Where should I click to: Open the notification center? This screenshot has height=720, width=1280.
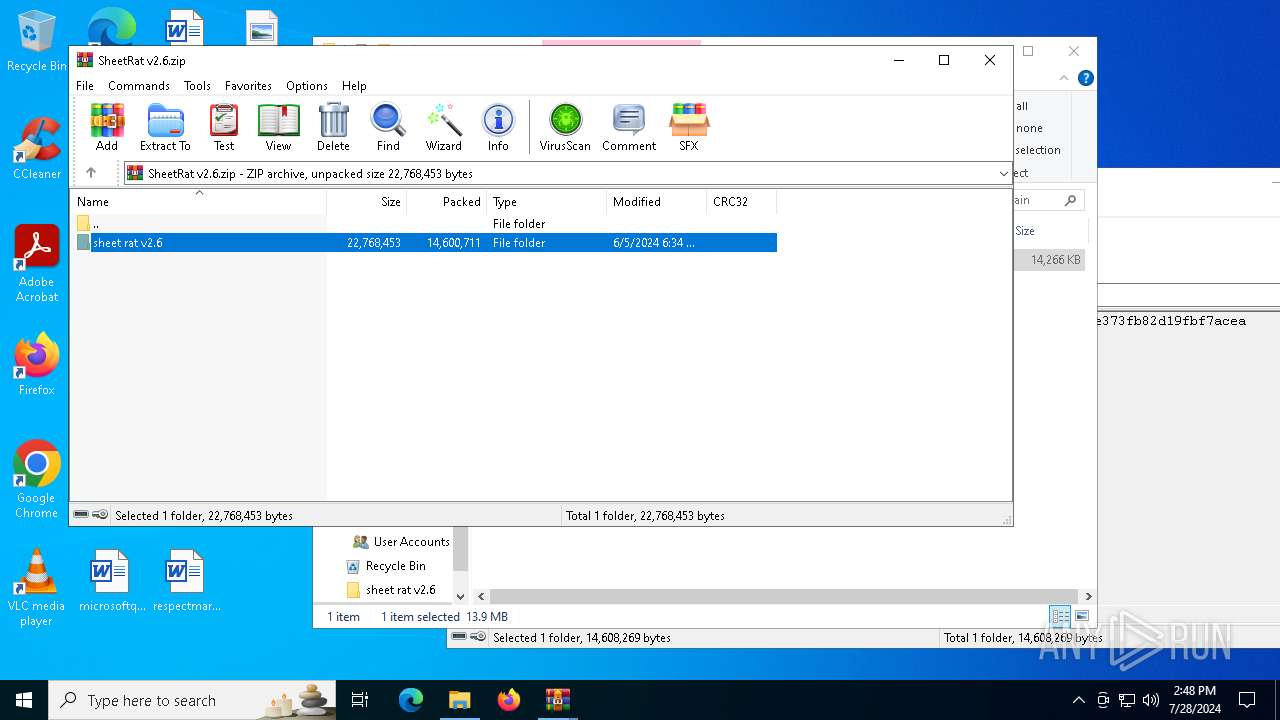click(x=1247, y=700)
